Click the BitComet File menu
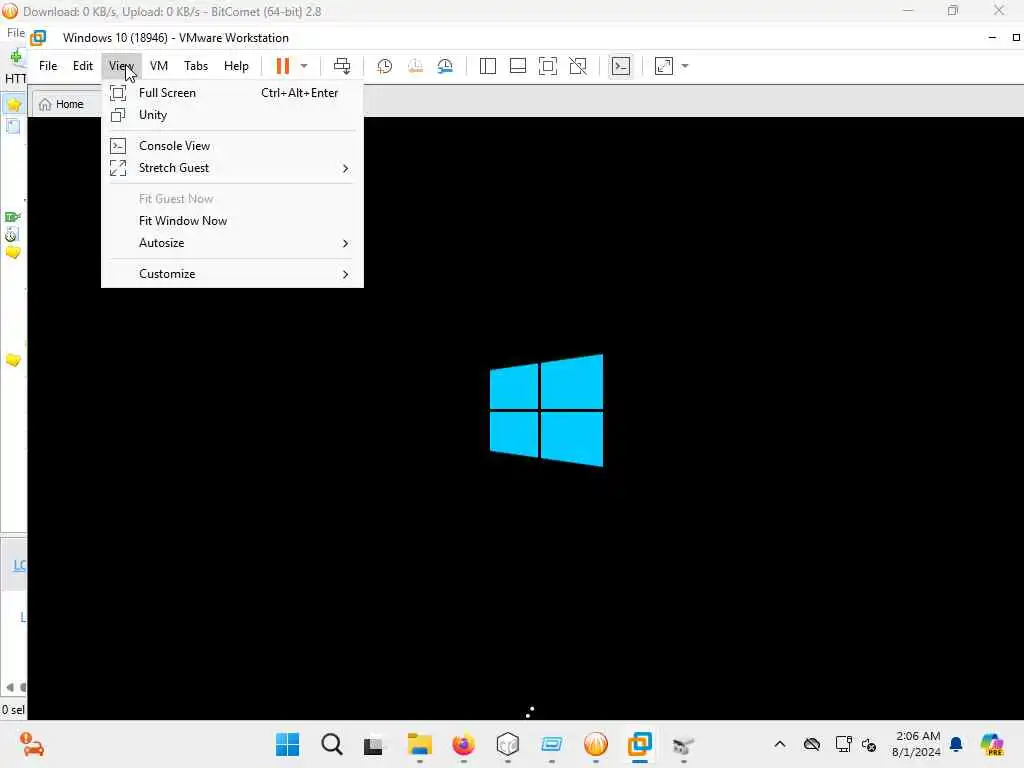 (x=15, y=33)
